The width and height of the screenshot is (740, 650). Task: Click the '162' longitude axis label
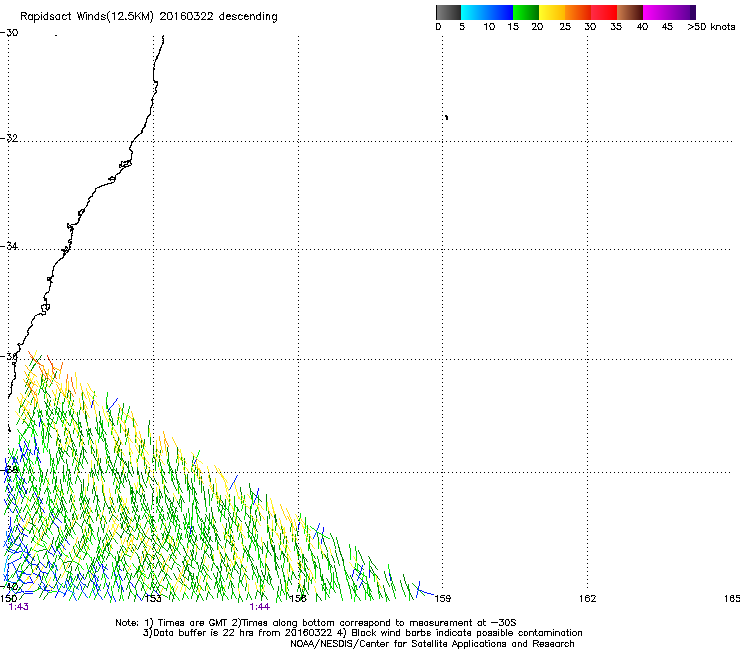click(x=588, y=599)
